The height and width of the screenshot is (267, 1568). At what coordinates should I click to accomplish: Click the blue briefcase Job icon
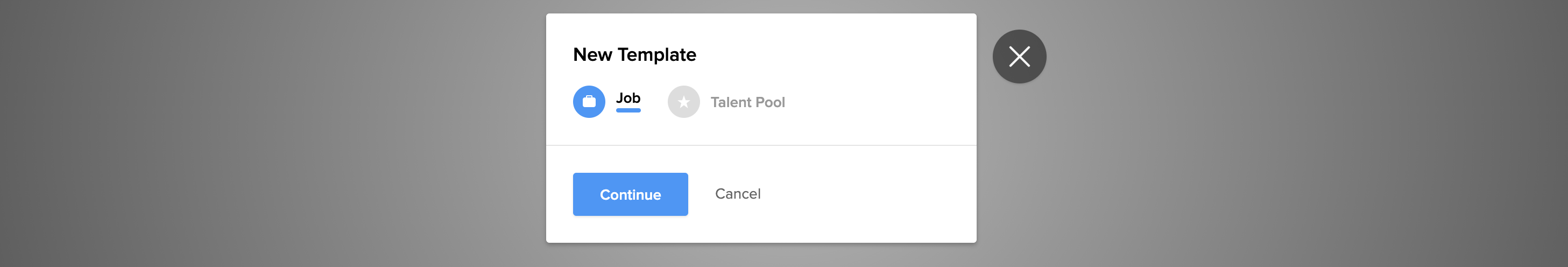pyautogui.click(x=589, y=102)
